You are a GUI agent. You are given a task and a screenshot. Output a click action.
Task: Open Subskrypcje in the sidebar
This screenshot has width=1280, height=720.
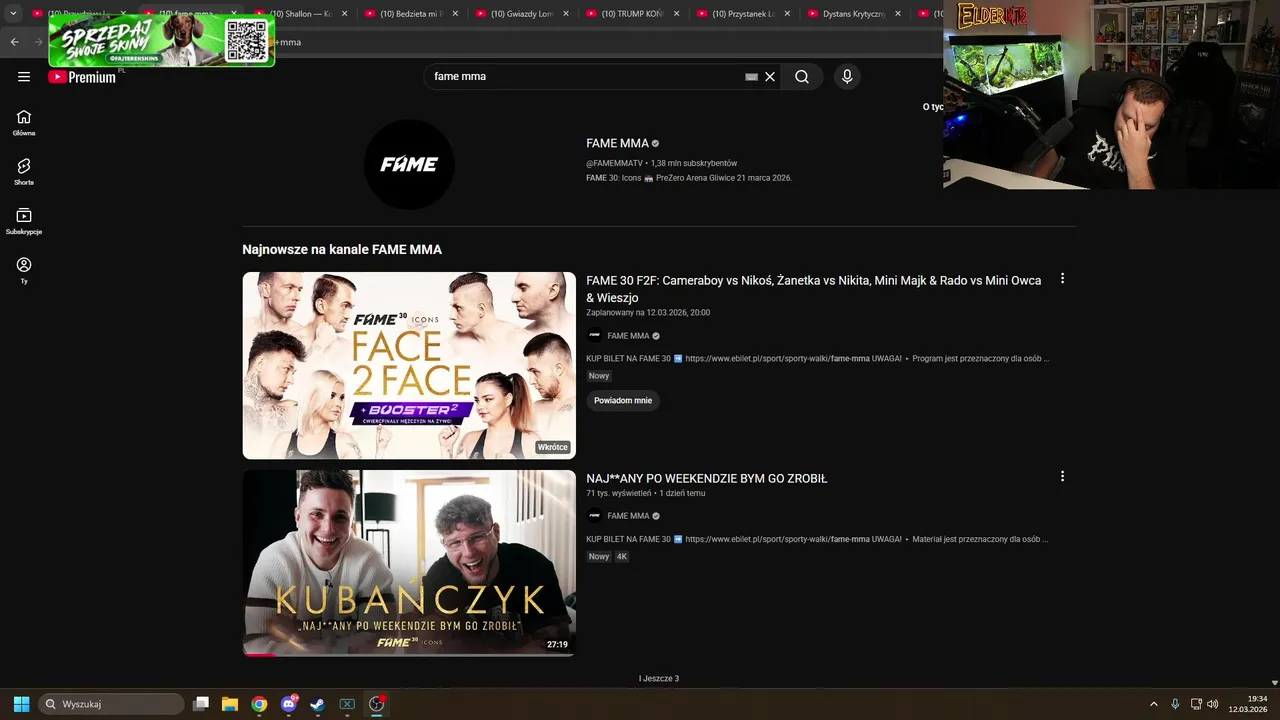(x=24, y=221)
